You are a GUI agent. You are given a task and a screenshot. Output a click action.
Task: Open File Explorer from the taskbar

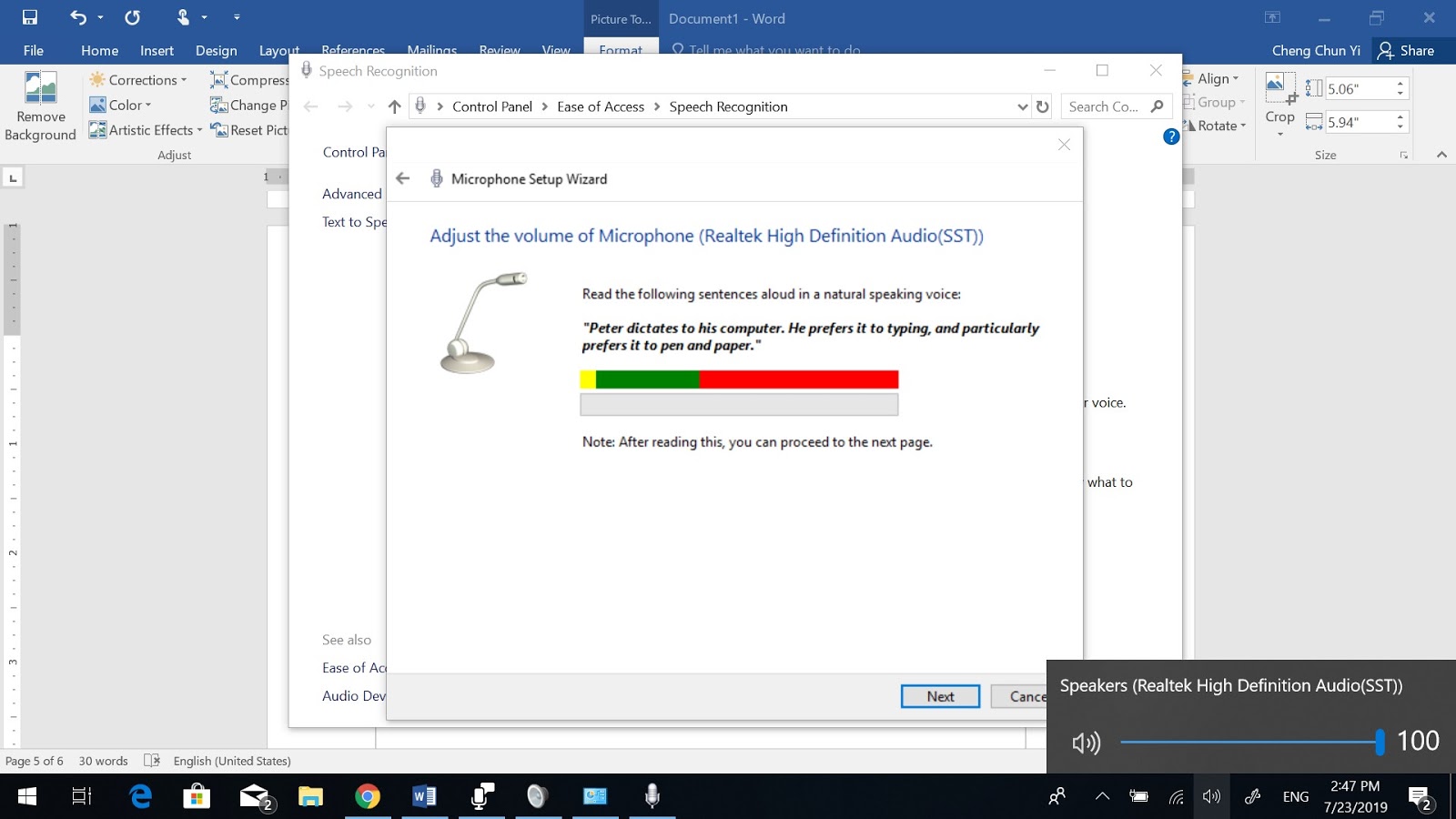pos(310,796)
